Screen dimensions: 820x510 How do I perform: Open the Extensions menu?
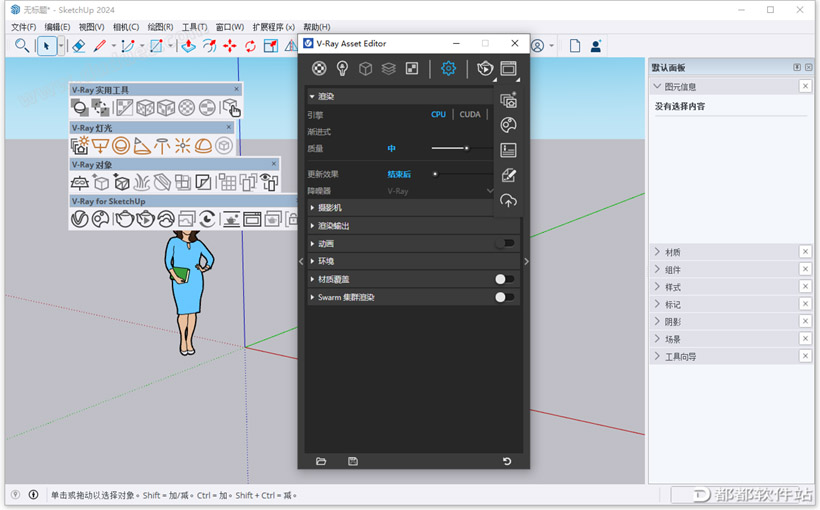tap(274, 27)
